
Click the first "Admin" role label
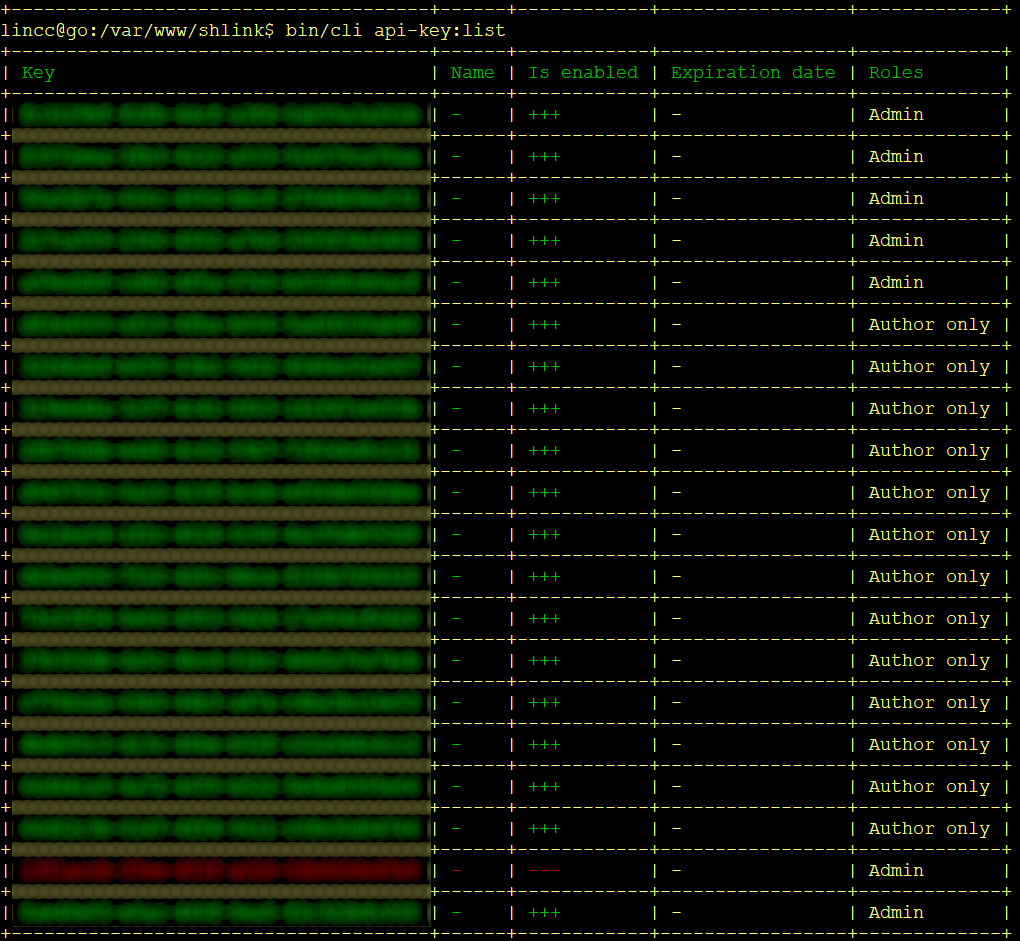[895, 114]
